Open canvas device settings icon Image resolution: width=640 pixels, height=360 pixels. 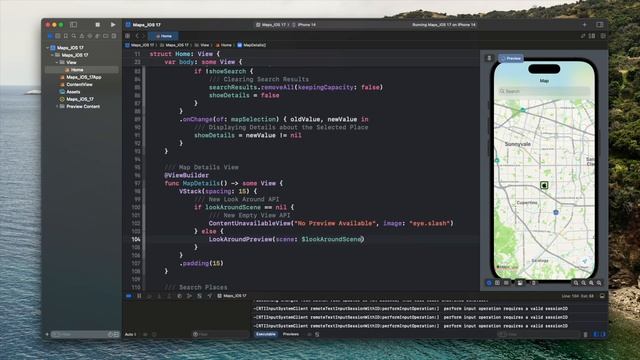520,282
